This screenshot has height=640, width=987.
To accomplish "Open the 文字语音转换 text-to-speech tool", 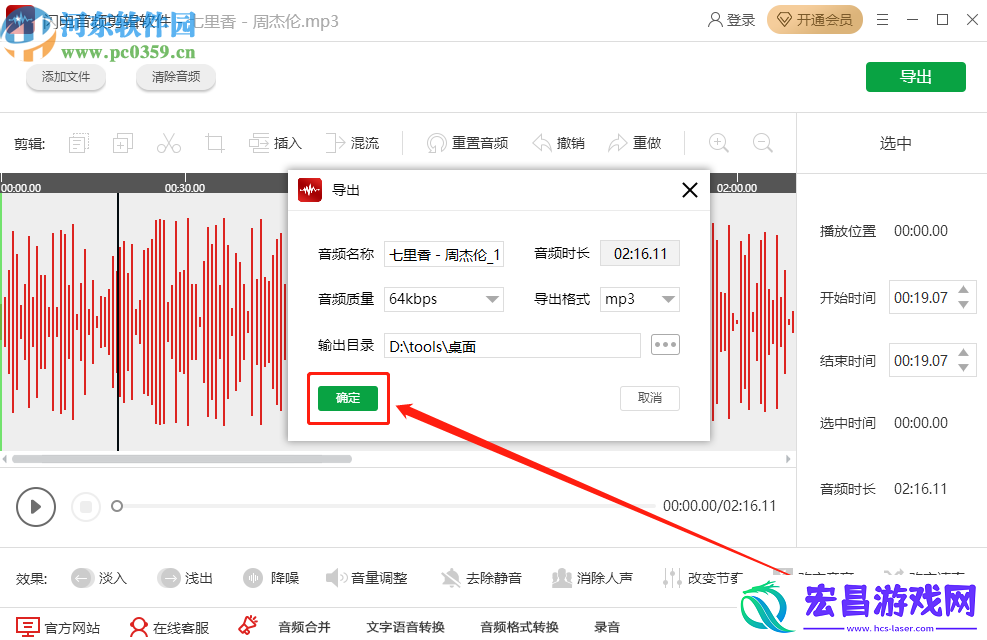I will click(x=405, y=627).
